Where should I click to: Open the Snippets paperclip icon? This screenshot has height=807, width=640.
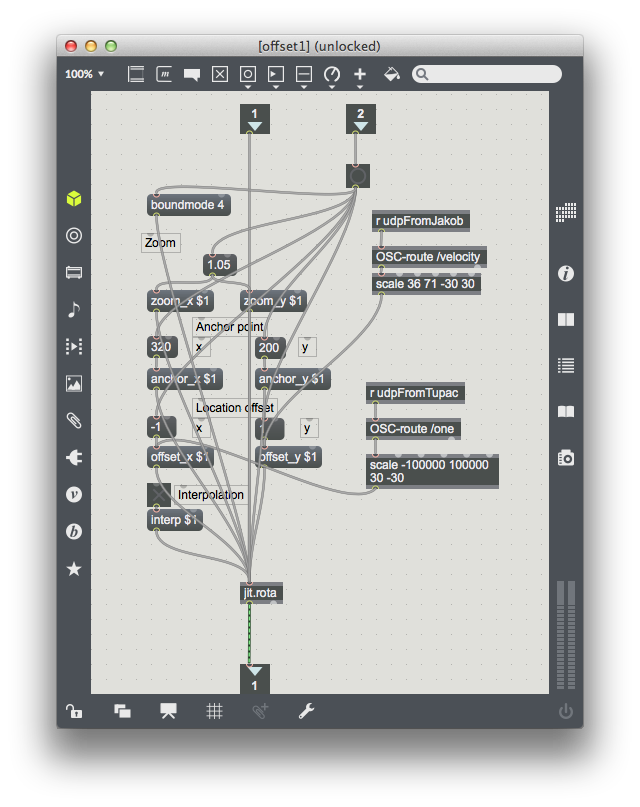73,420
